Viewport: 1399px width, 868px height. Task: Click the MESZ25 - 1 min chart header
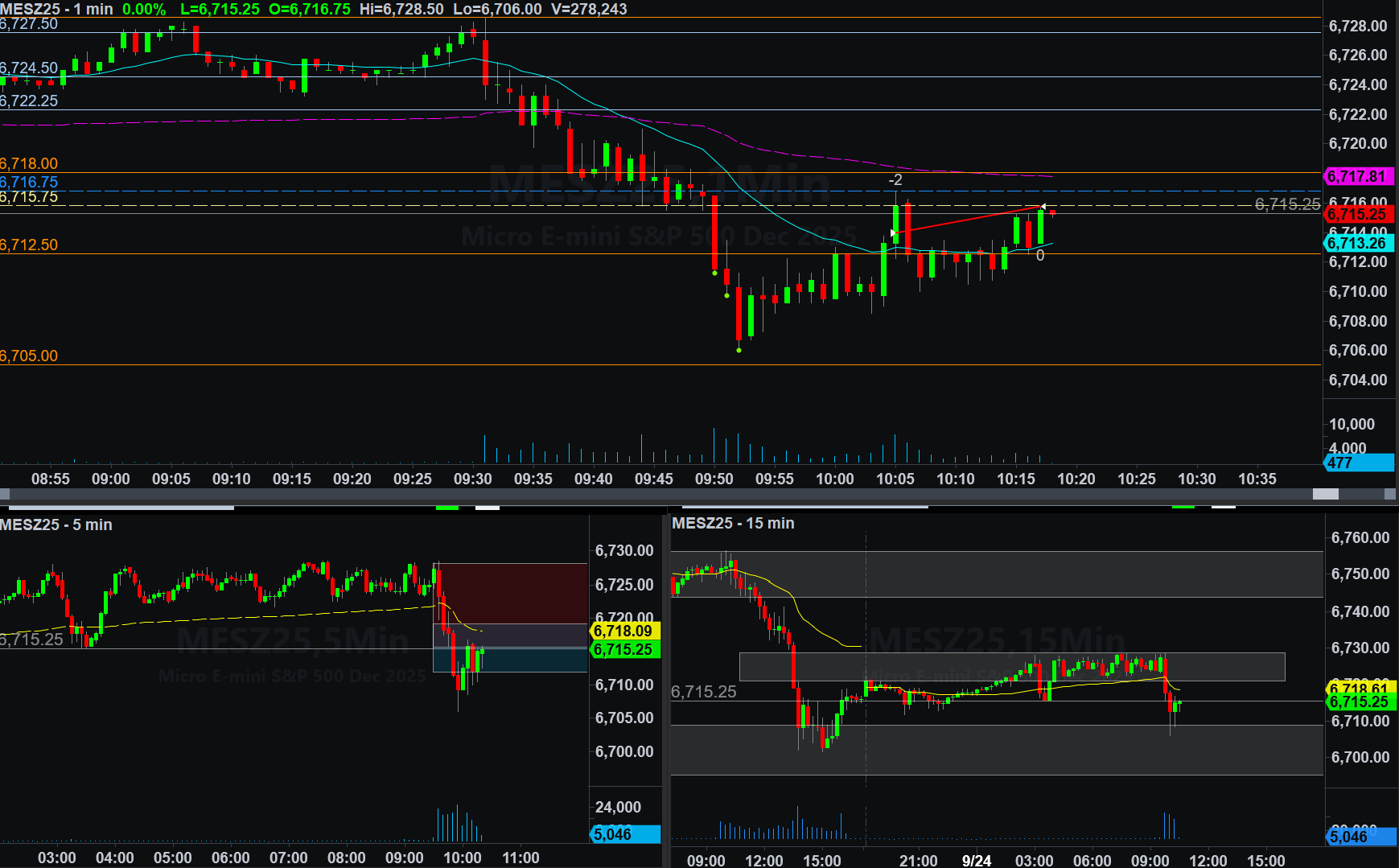point(56,9)
